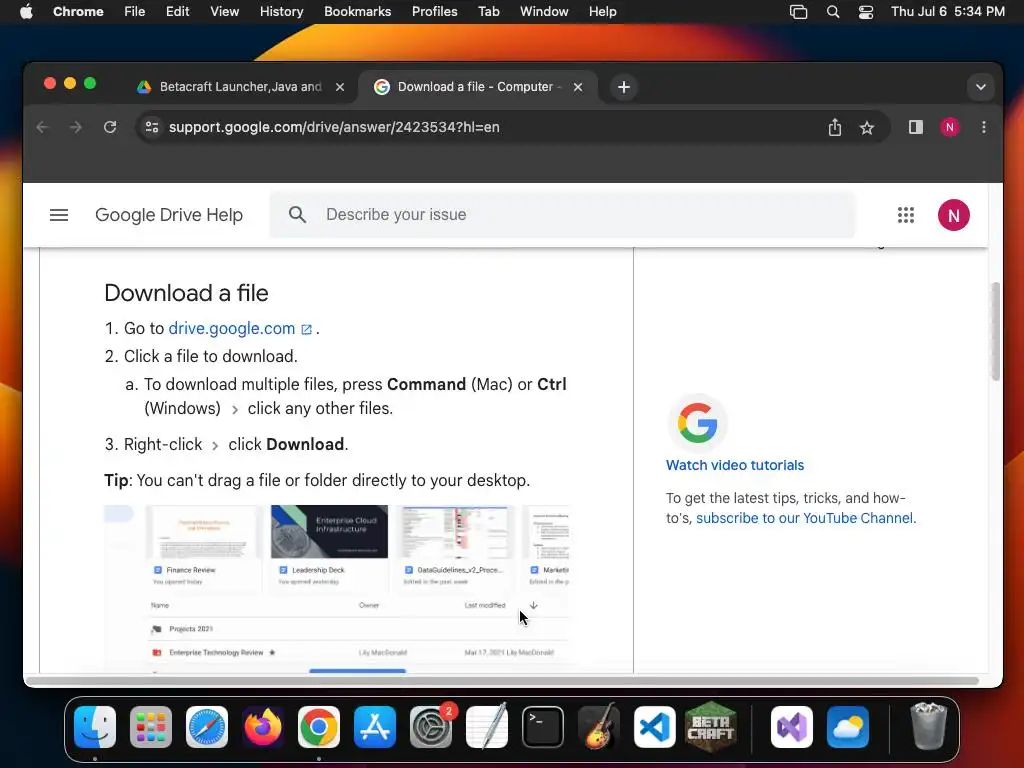Viewport: 1024px width, 768px height.
Task: Open Chrome side panel
Action: pyautogui.click(x=916, y=127)
